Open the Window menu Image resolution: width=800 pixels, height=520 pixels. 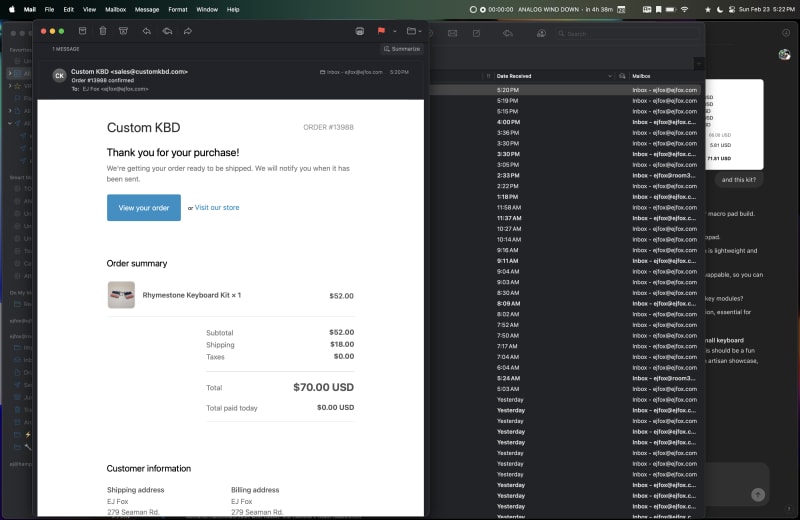click(x=207, y=9)
